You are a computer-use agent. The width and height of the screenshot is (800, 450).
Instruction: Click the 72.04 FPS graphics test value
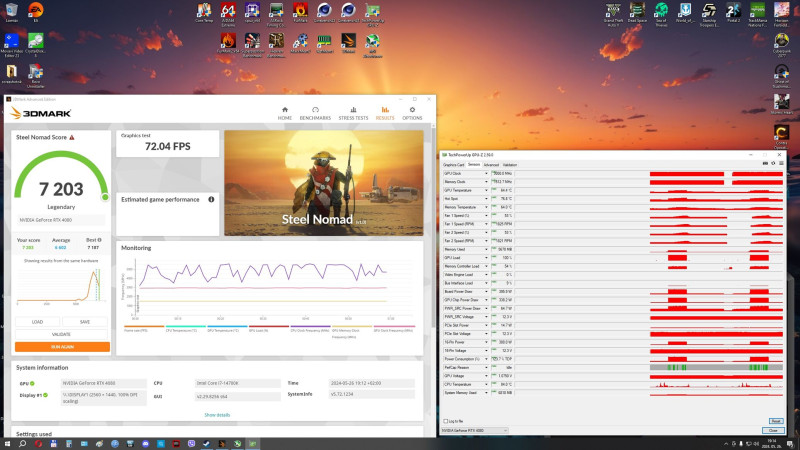[x=167, y=146]
